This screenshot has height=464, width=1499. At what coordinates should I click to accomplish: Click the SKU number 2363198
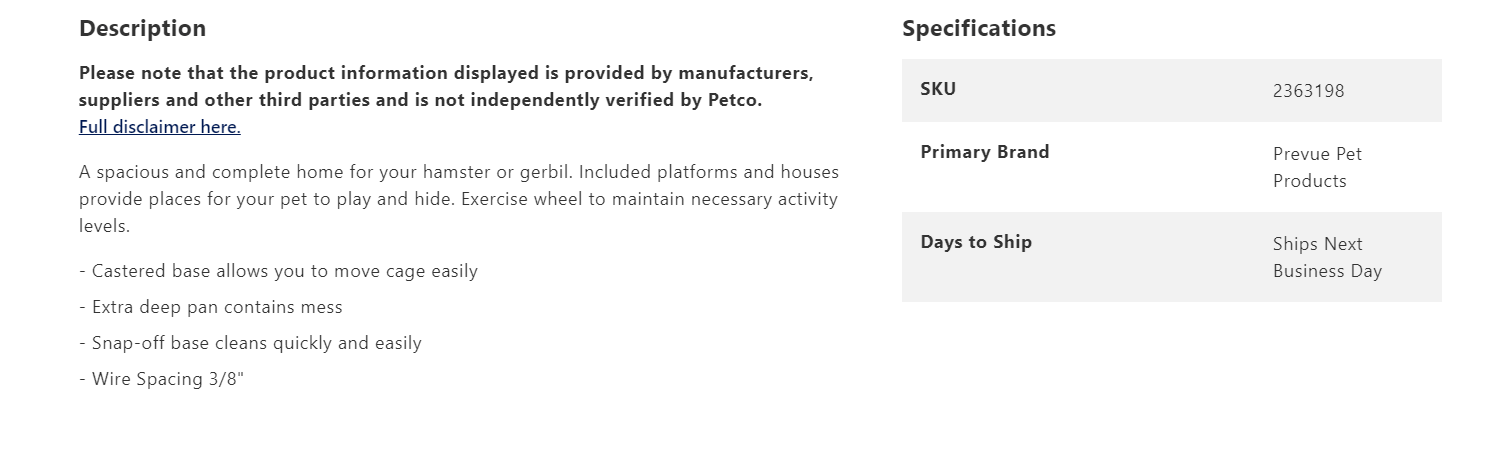pos(1308,91)
